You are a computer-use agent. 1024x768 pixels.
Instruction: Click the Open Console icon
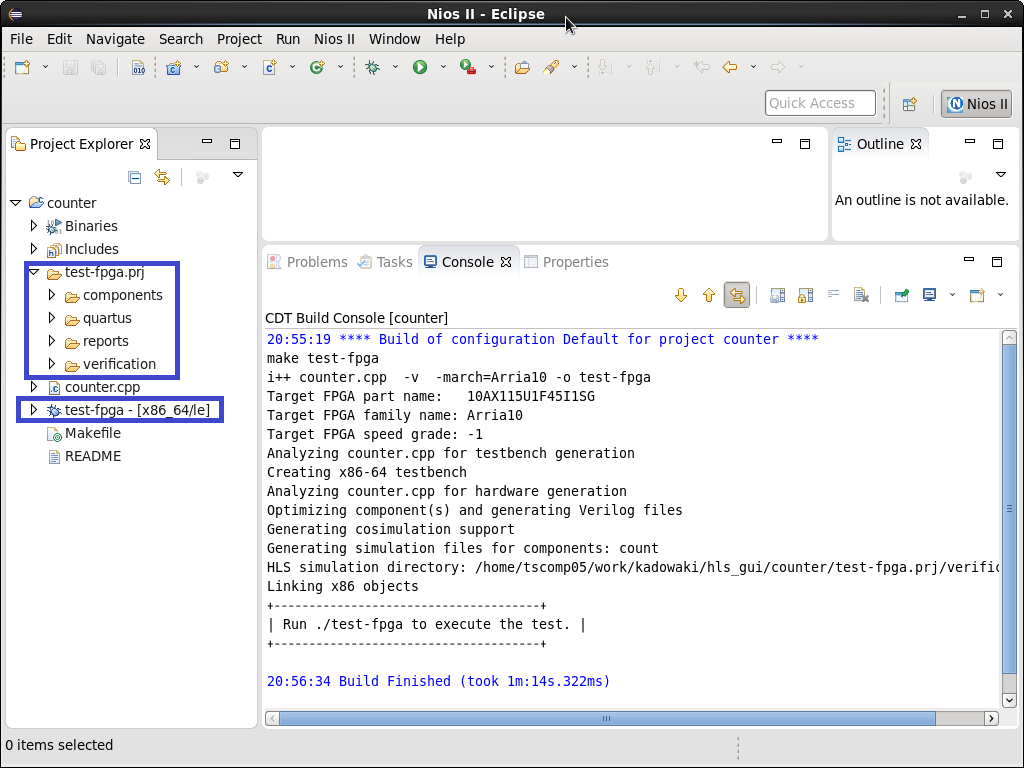tap(977, 295)
